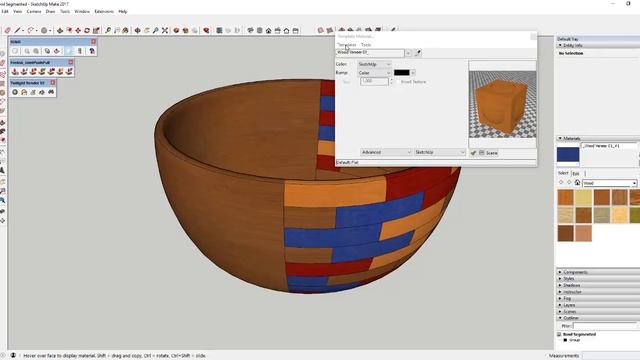The height and width of the screenshot is (360, 640).
Task: Switch to the Front view house icon
Action: 269,30
